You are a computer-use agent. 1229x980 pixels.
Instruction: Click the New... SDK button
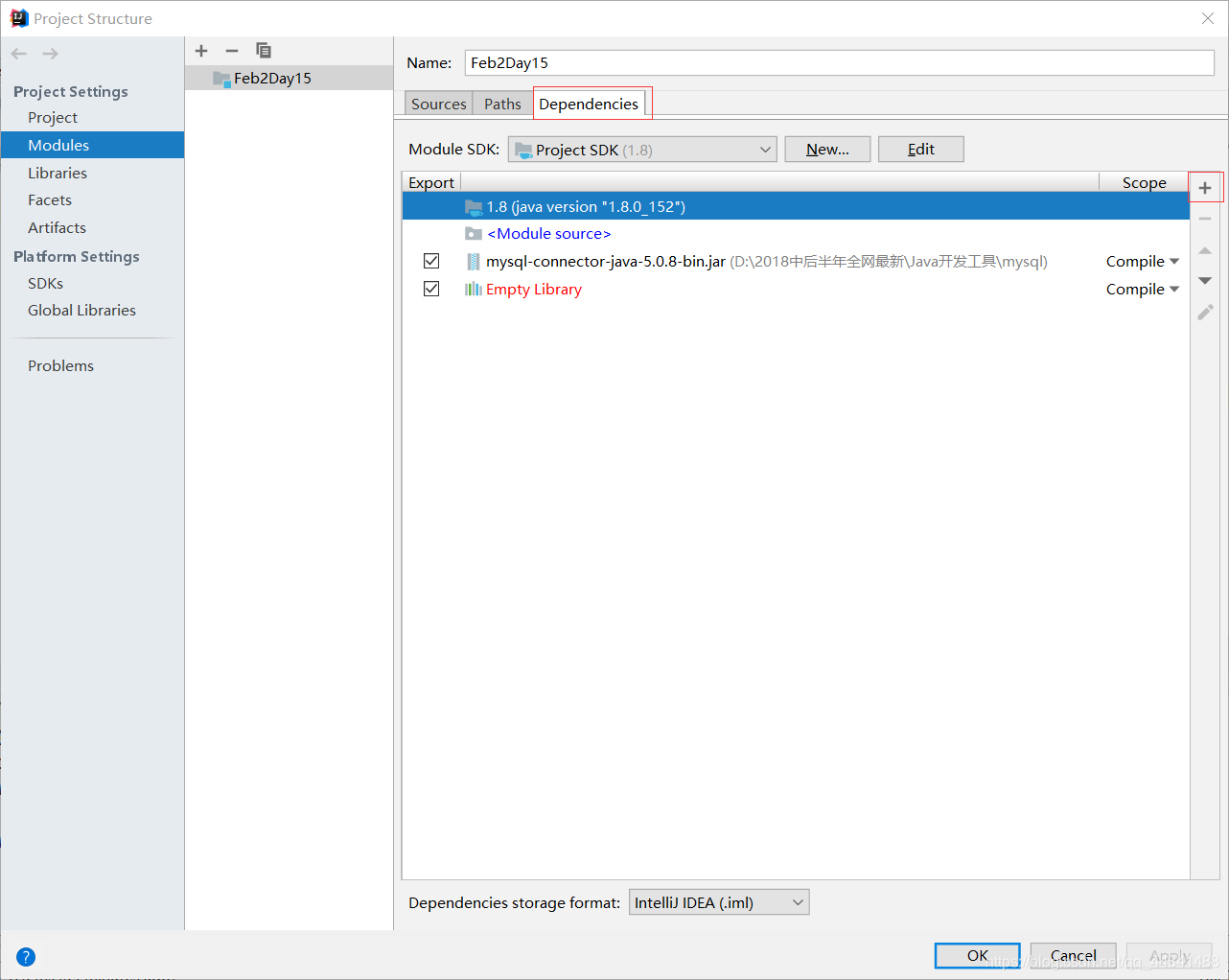(827, 149)
